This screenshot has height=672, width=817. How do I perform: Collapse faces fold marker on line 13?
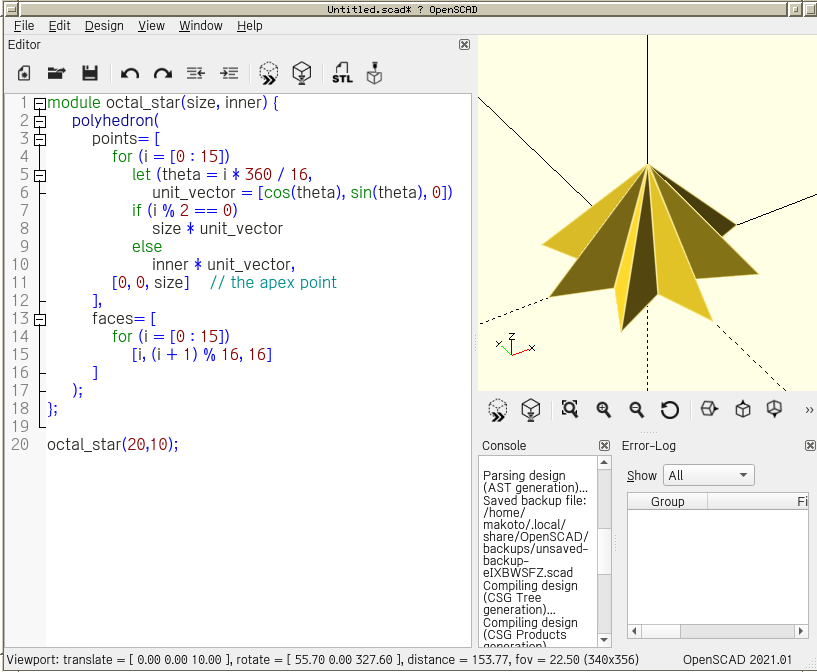[40, 319]
